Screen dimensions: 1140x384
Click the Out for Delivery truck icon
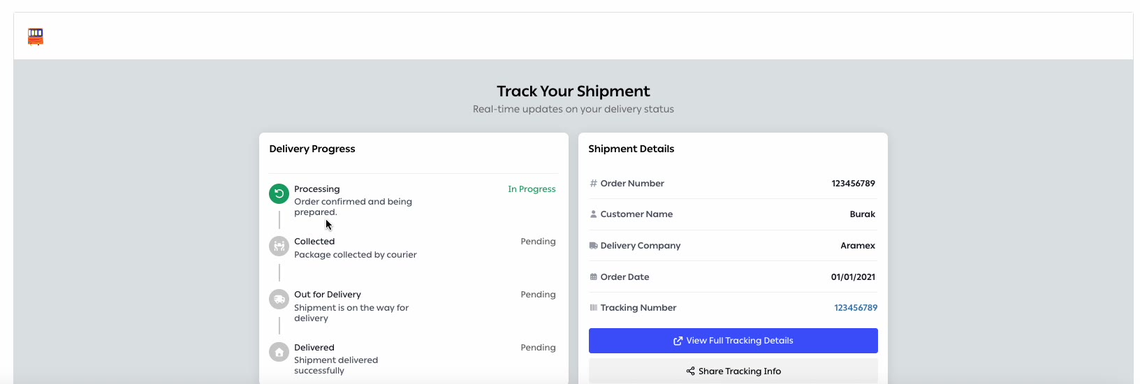(x=279, y=299)
